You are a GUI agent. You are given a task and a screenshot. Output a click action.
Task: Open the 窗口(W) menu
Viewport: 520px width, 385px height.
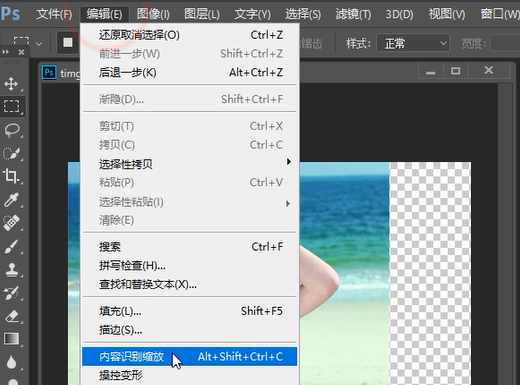pyautogui.click(x=499, y=14)
